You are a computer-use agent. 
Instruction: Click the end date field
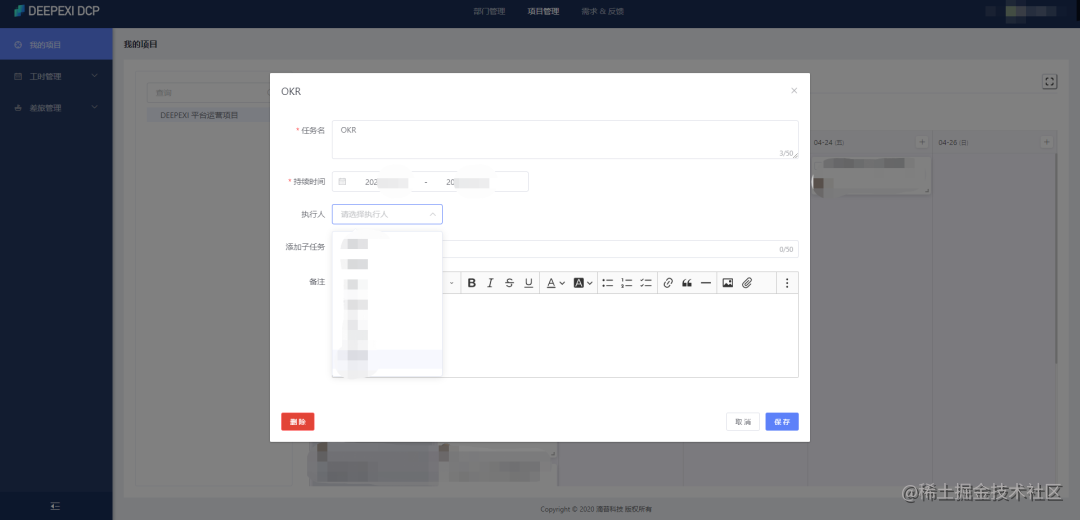coord(468,182)
